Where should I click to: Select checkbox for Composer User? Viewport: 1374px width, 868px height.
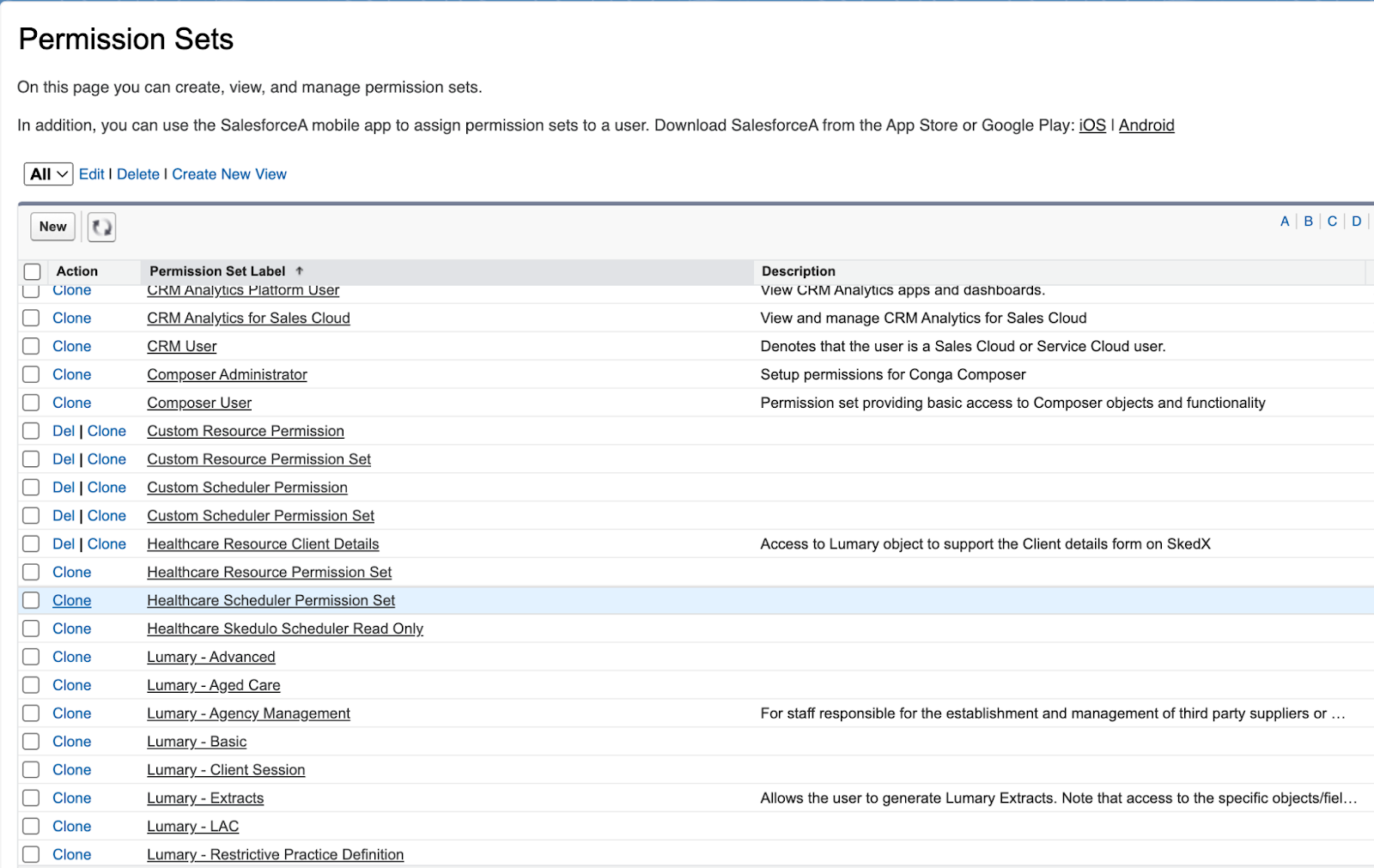point(31,403)
